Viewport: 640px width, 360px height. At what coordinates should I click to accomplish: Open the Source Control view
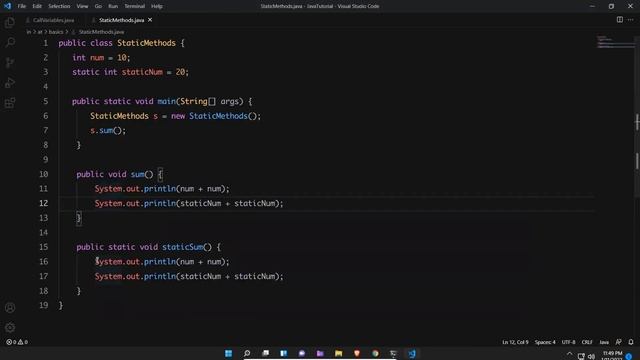(10, 62)
